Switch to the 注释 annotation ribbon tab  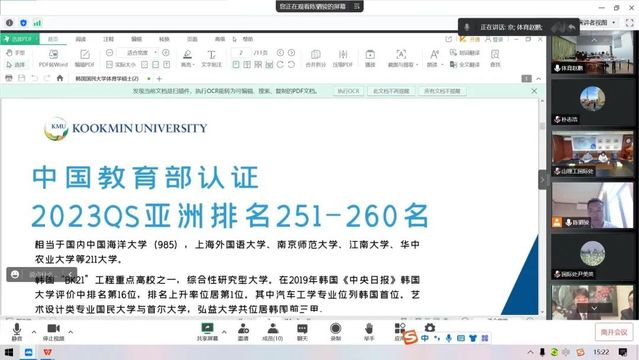point(108,39)
